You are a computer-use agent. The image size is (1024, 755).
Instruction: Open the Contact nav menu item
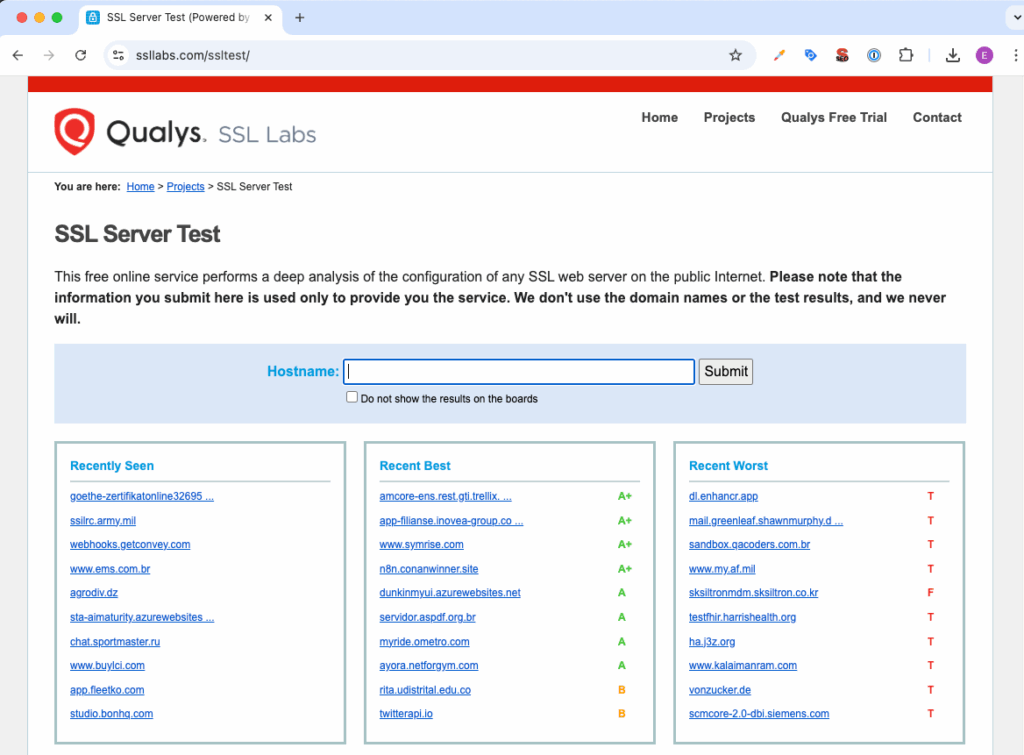click(937, 118)
